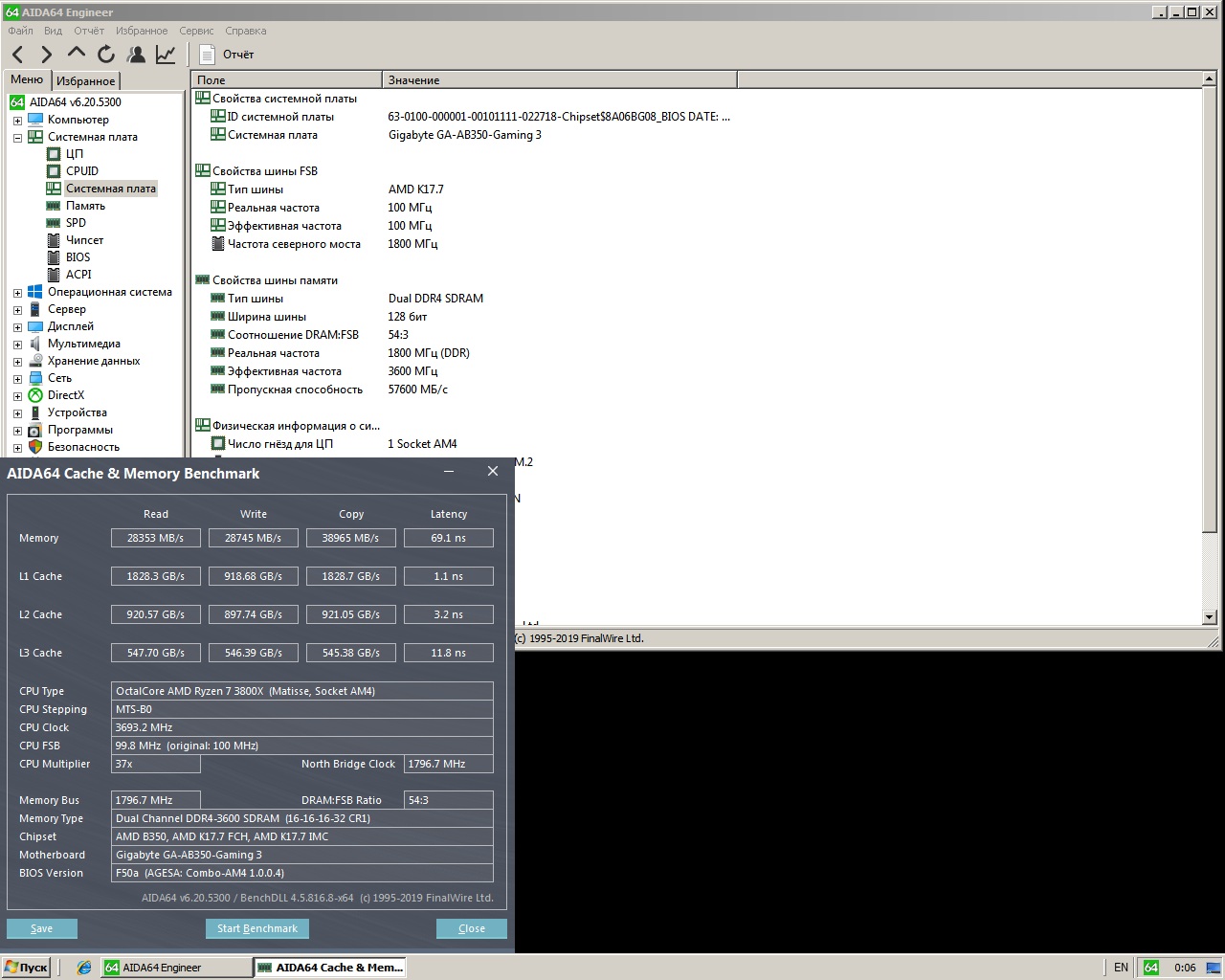The height and width of the screenshot is (980, 1225).
Task: Select Программы in the tree
Action: (x=80, y=430)
